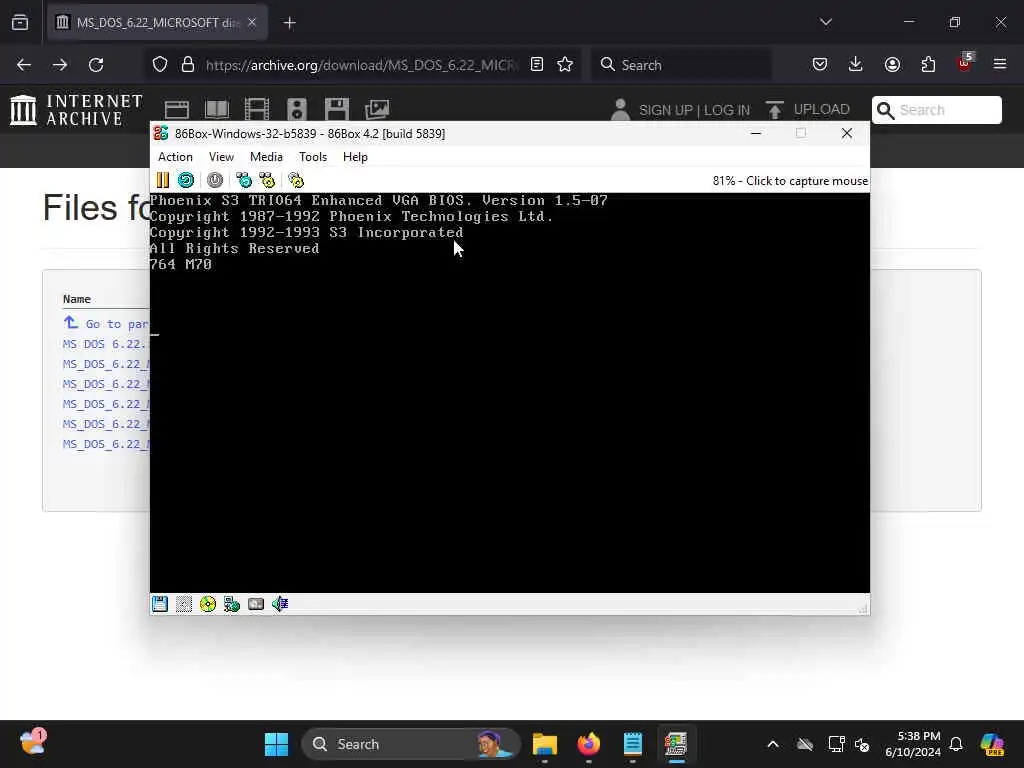Click the emulated DOS screen to capture mouse
The width and height of the screenshot is (1024, 768).
pyautogui.click(x=509, y=392)
